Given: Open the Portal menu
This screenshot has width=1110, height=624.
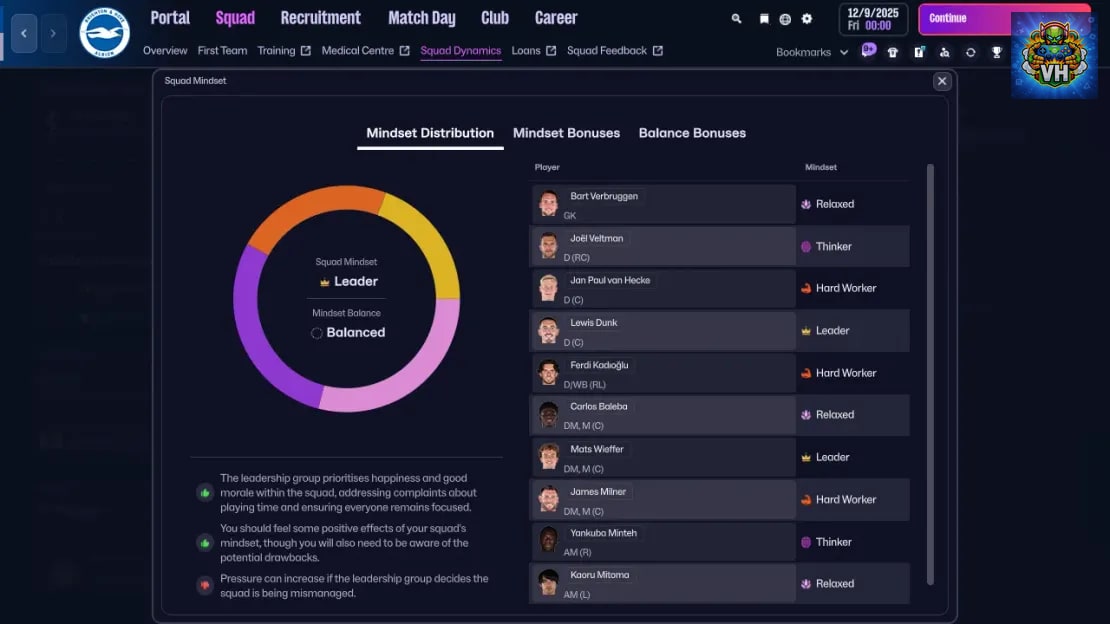Looking at the screenshot, I should (x=170, y=18).
